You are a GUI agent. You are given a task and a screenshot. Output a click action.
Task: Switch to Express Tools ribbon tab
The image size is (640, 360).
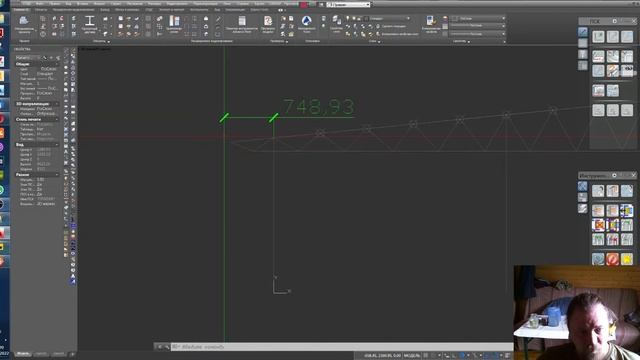(260, 10)
